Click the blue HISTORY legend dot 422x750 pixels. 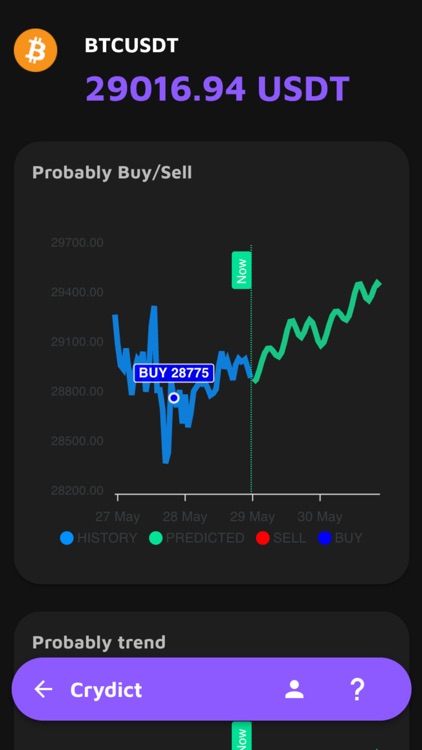pos(67,538)
